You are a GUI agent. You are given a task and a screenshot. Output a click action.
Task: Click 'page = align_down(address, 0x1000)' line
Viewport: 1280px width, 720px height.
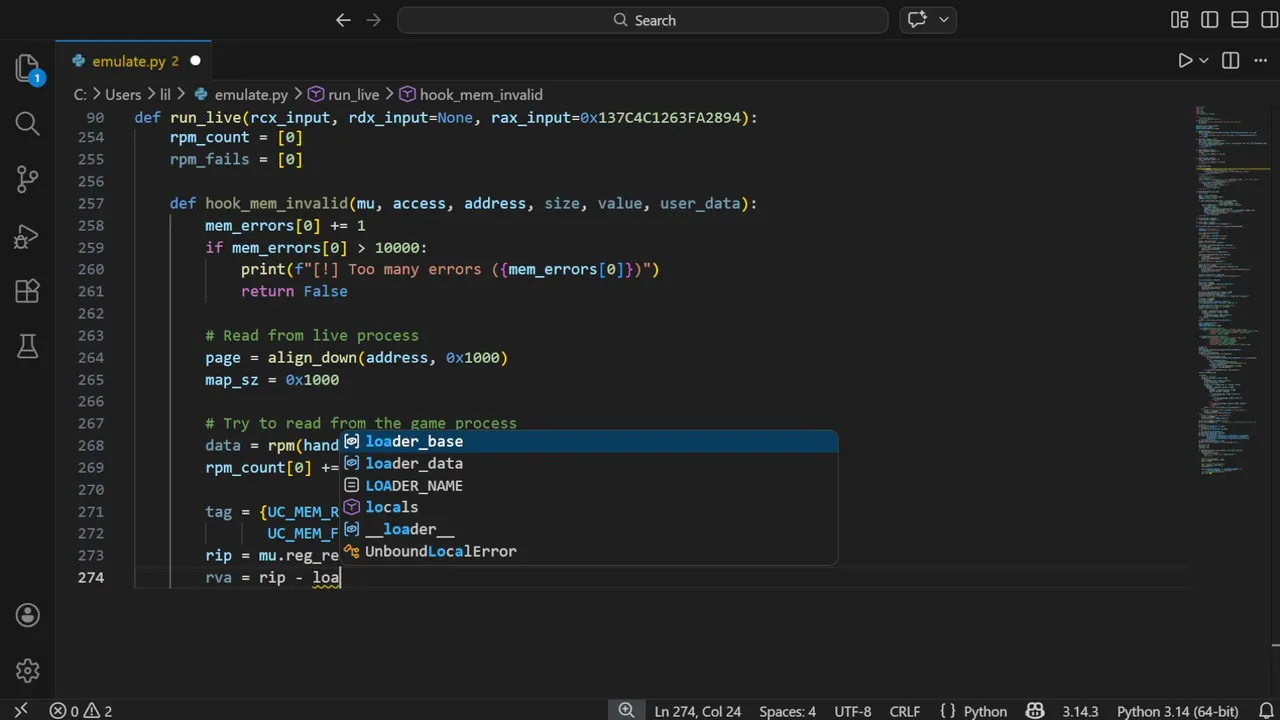(x=356, y=357)
